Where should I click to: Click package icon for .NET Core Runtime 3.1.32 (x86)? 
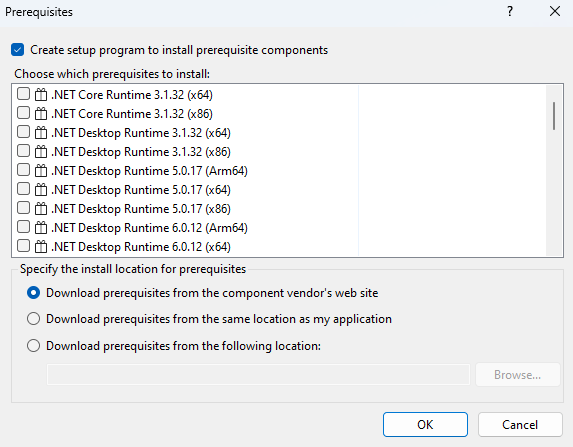pyautogui.click(x=41, y=114)
